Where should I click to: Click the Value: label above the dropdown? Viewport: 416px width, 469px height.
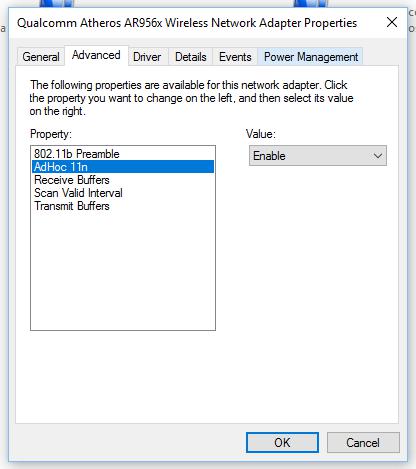261,134
